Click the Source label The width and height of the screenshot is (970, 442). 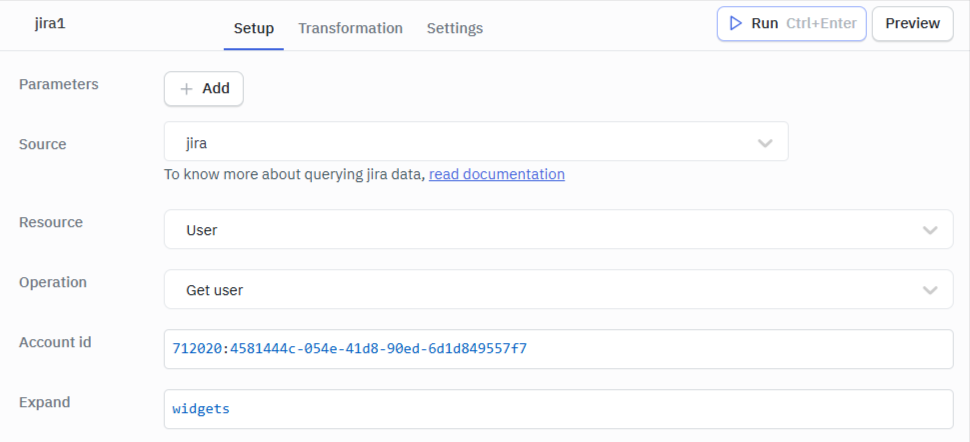coord(43,144)
